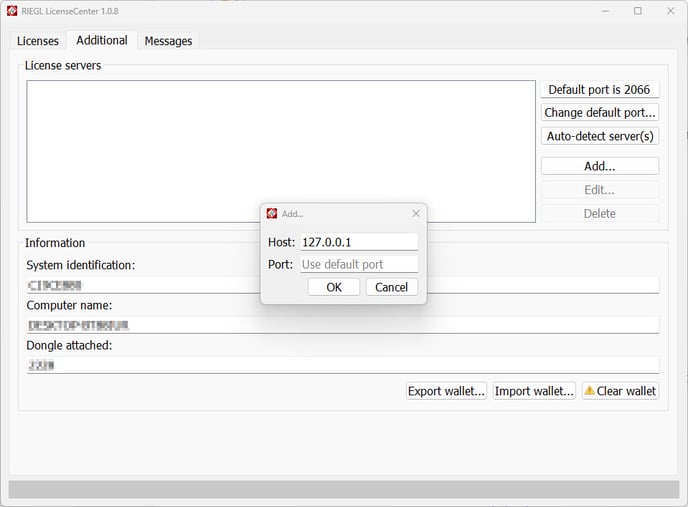Click the Add... license server button

tap(600, 166)
